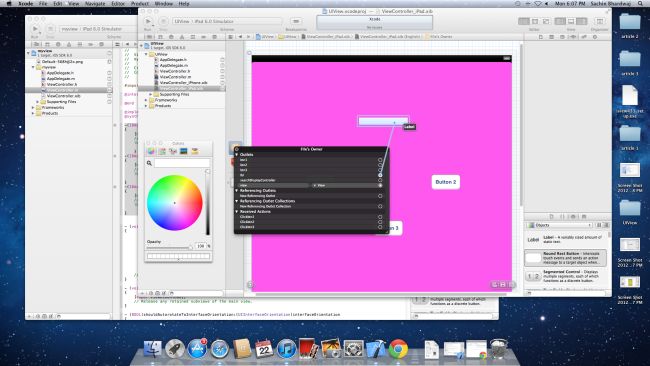Pick a color from the color wheel
Image resolution: width=650 pixels, height=366 pixels.
tap(175, 203)
